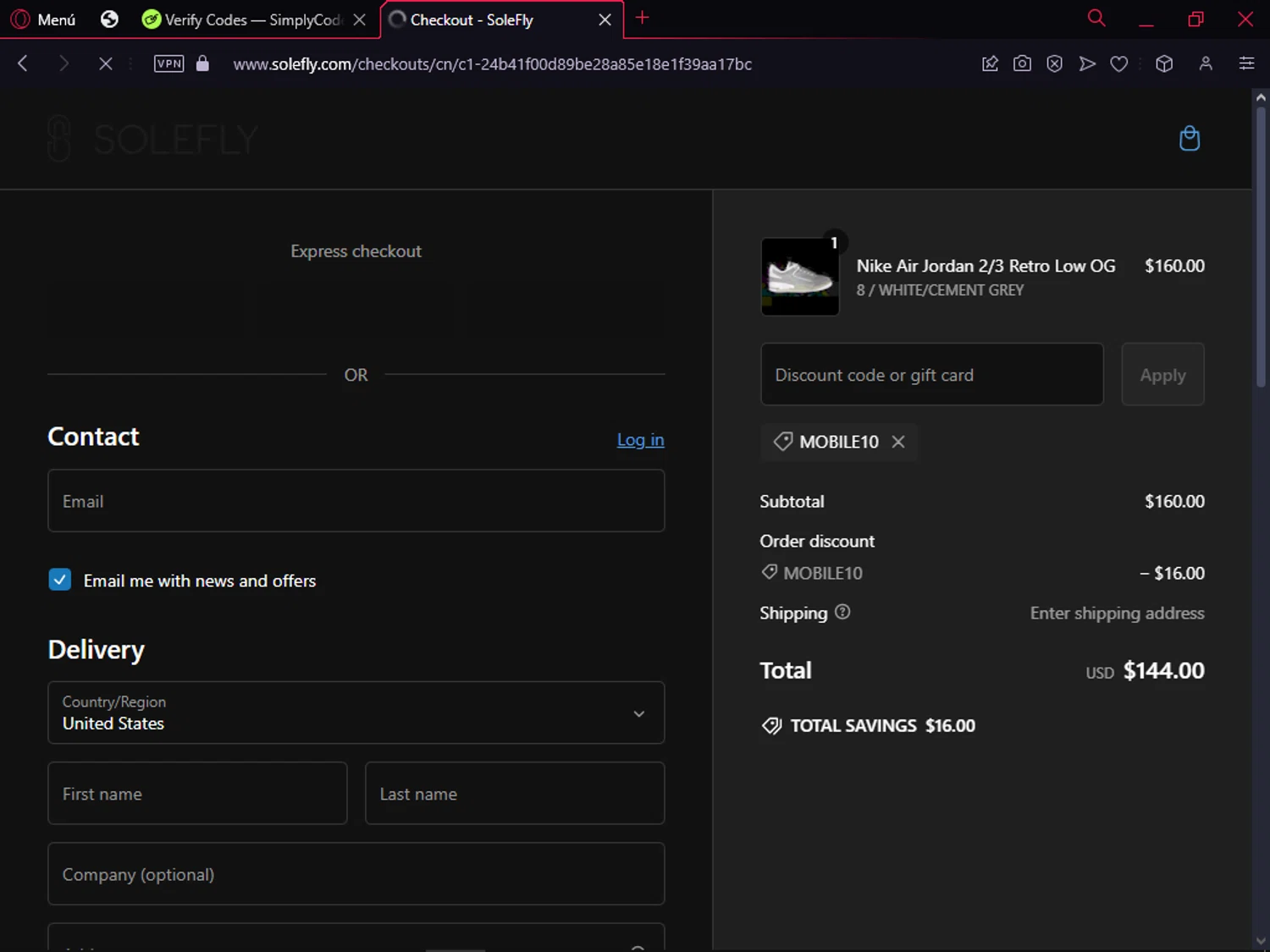1270x952 pixels.
Task: Open Easy Setup sliders icon
Action: tap(1246, 63)
